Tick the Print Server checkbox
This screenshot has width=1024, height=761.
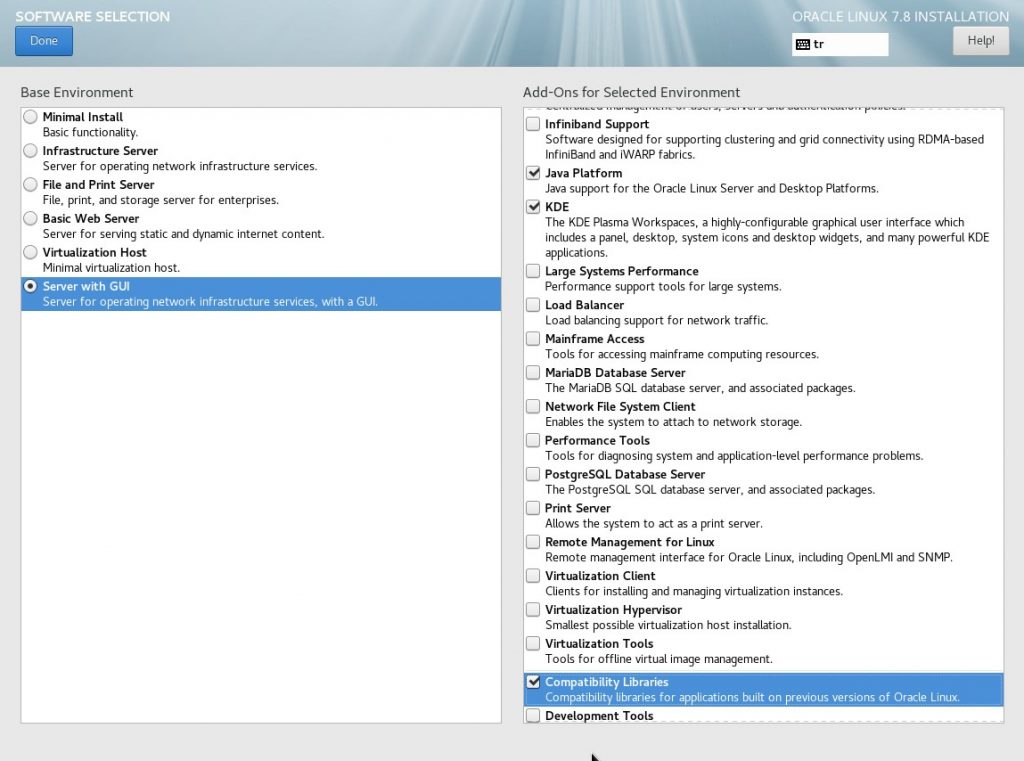tap(534, 508)
